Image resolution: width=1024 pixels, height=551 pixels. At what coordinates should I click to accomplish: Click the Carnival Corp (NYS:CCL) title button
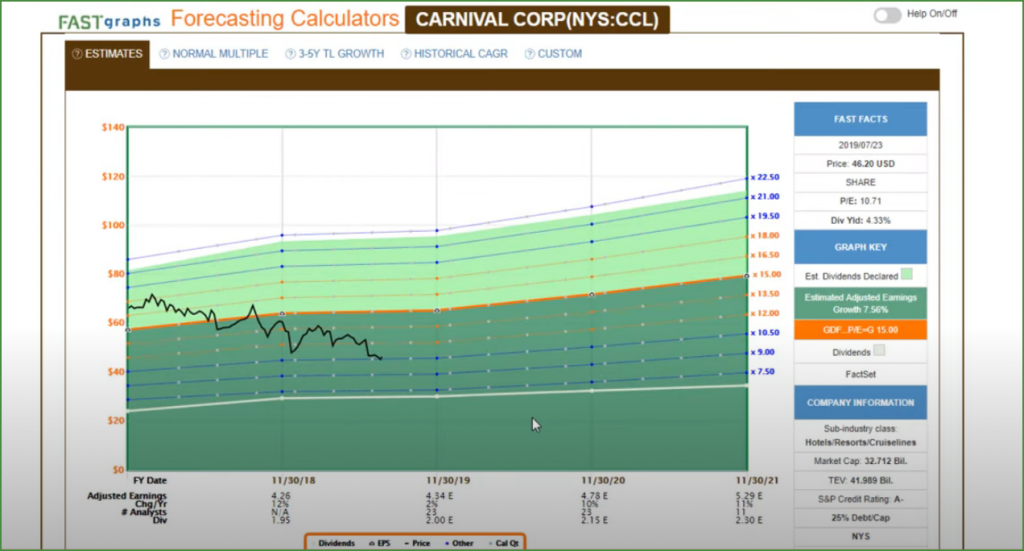point(537,20)
